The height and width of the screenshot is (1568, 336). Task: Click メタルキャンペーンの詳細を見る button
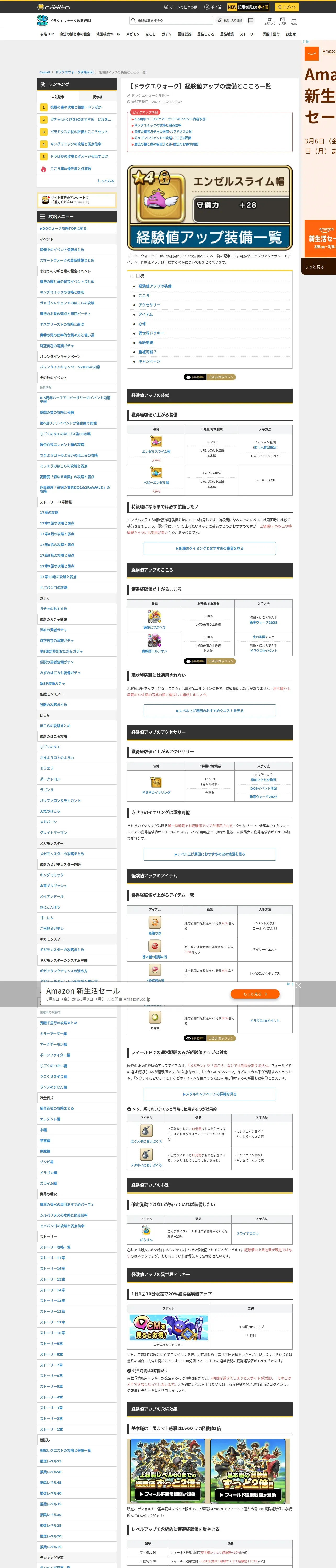coord(210,1094)
